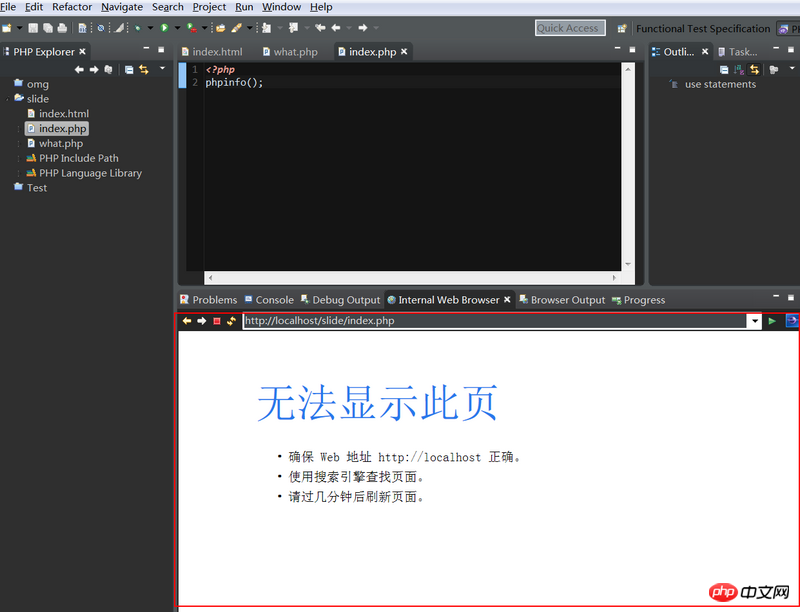This screenshot has height=612, width=800.
Task: Open the Progress tab
Action: pos(639,300)
